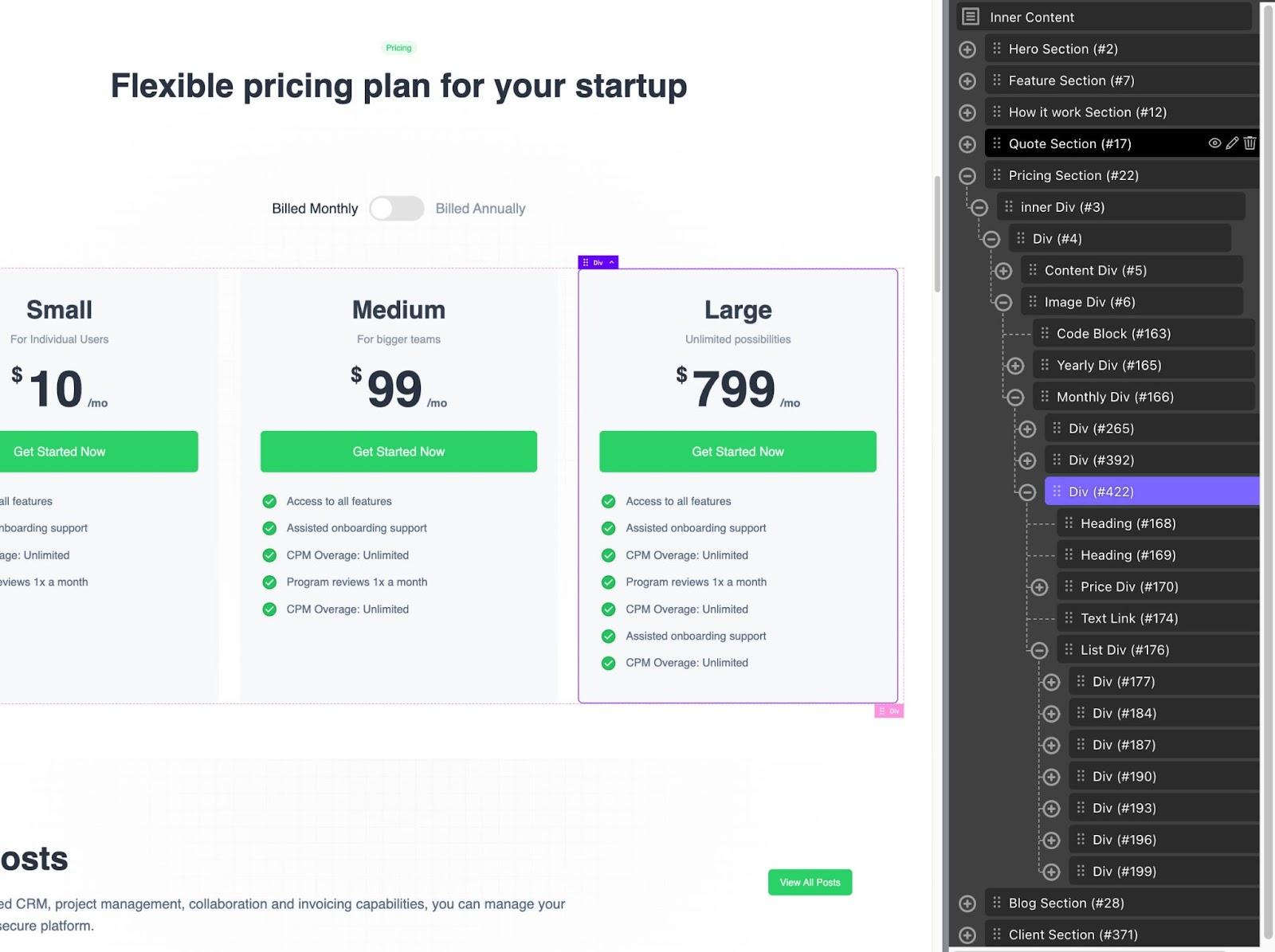Select Heading (#168) in structure tree
Image resolution: width=1275 pixels, height=952 pixels.
pos(1128,523)
